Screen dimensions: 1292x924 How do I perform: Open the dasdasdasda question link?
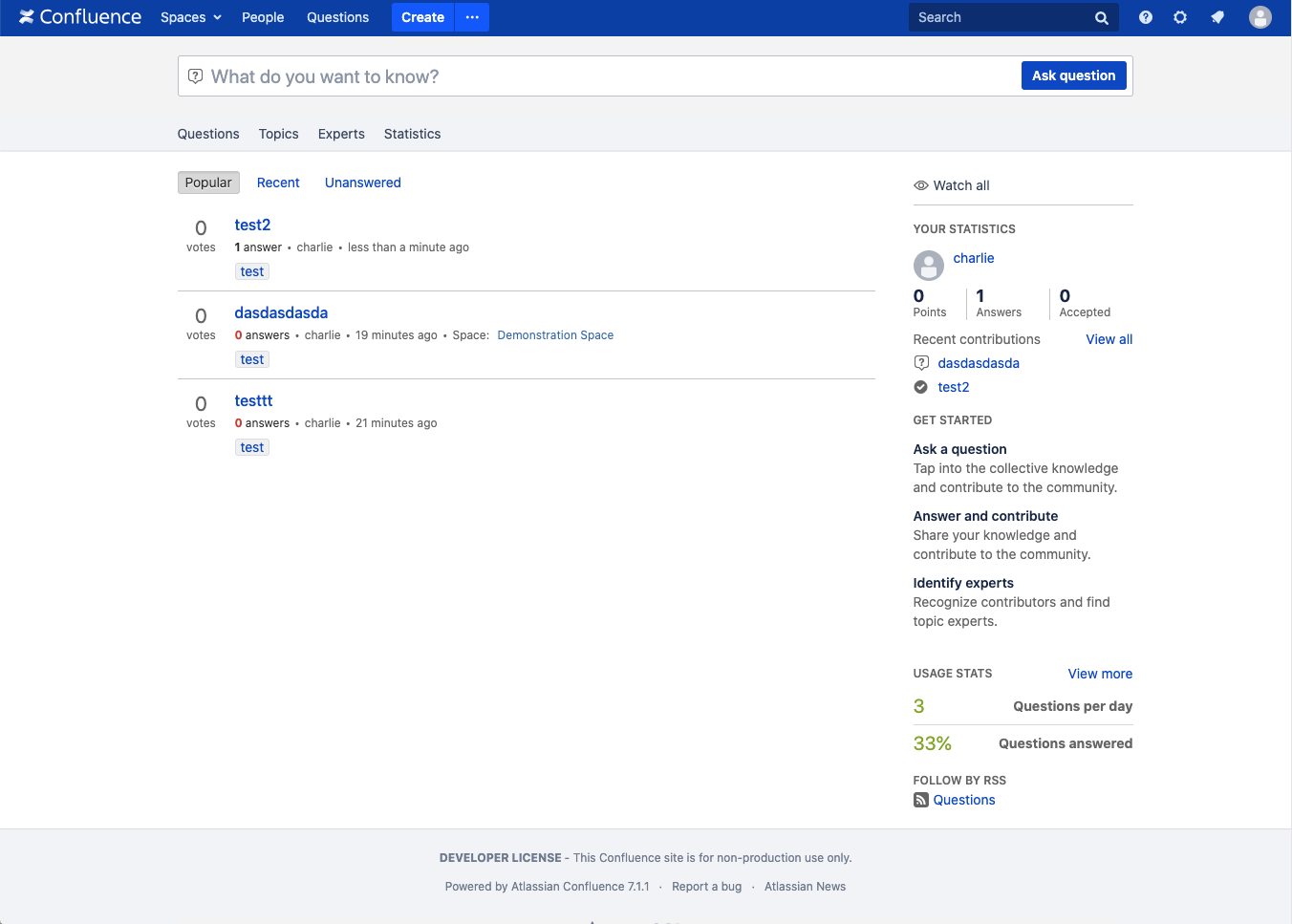tap(281, 312)
